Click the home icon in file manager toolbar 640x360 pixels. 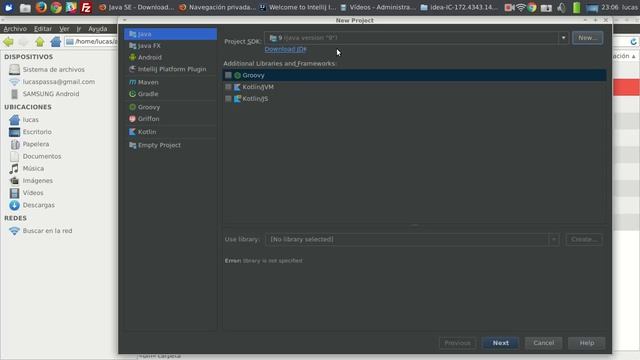[56, 42]
